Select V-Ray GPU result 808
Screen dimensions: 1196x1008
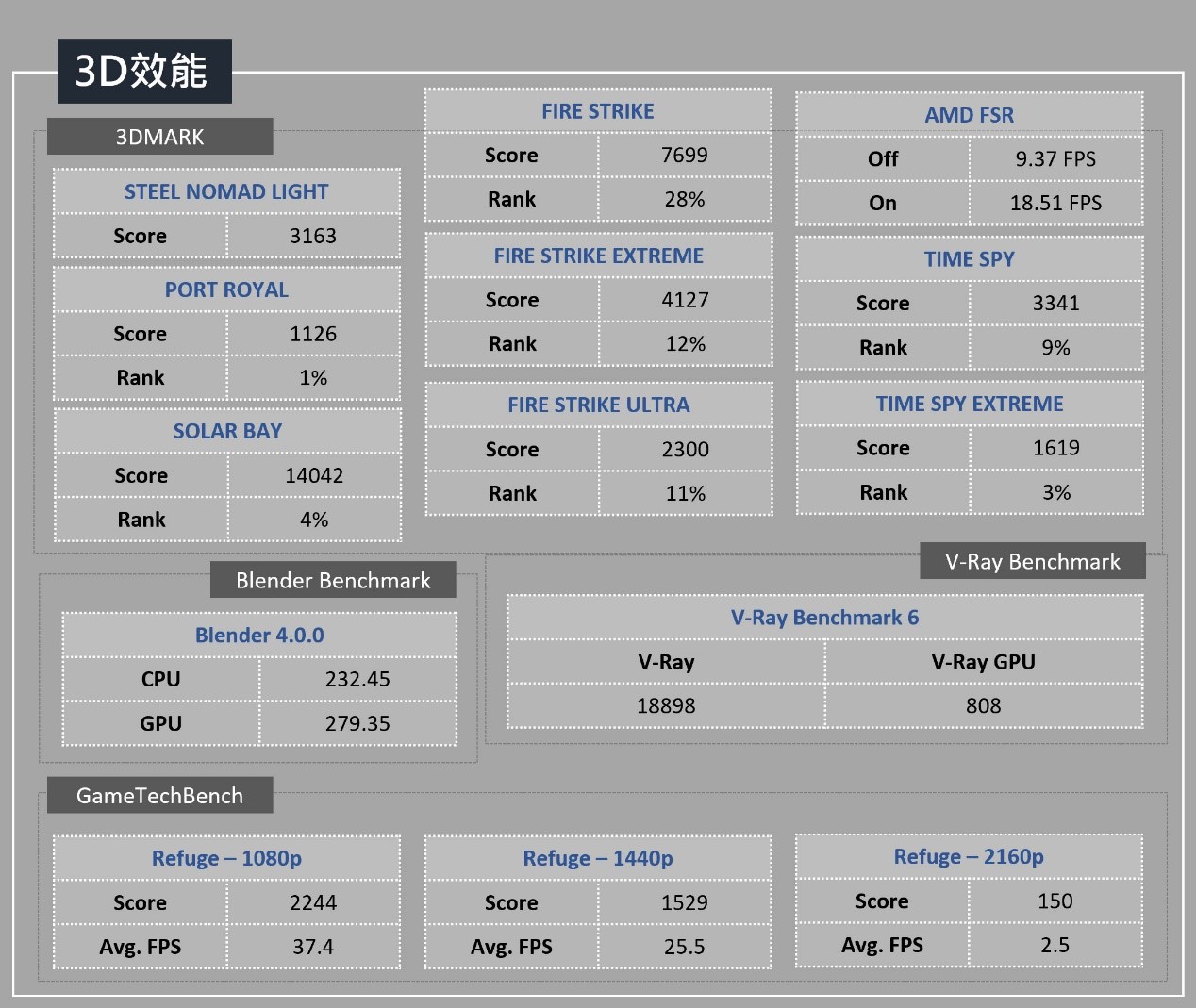click(x=984, y=705)
